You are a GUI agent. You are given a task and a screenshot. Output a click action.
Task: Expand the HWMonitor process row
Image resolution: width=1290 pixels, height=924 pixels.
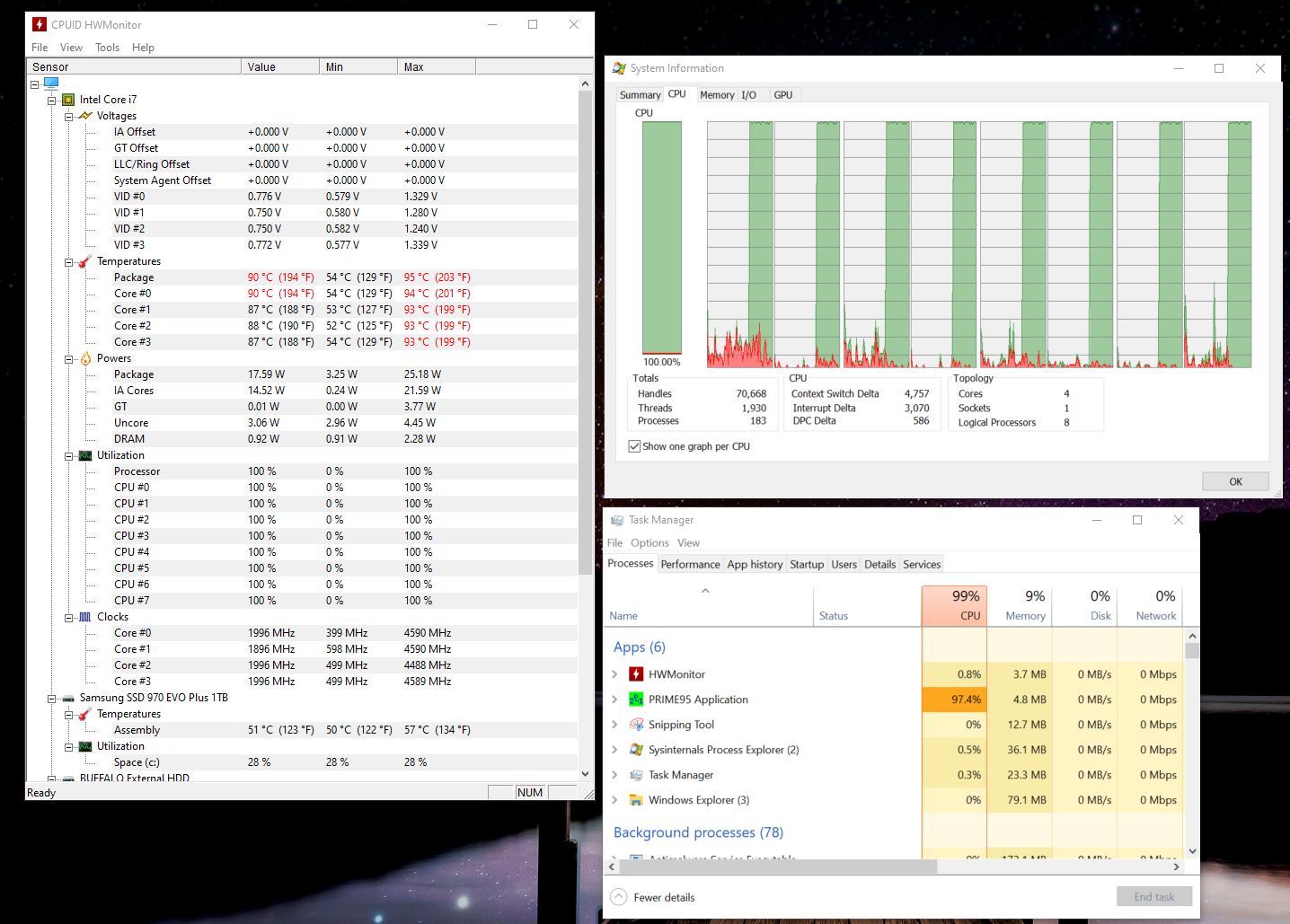(614, 674)
